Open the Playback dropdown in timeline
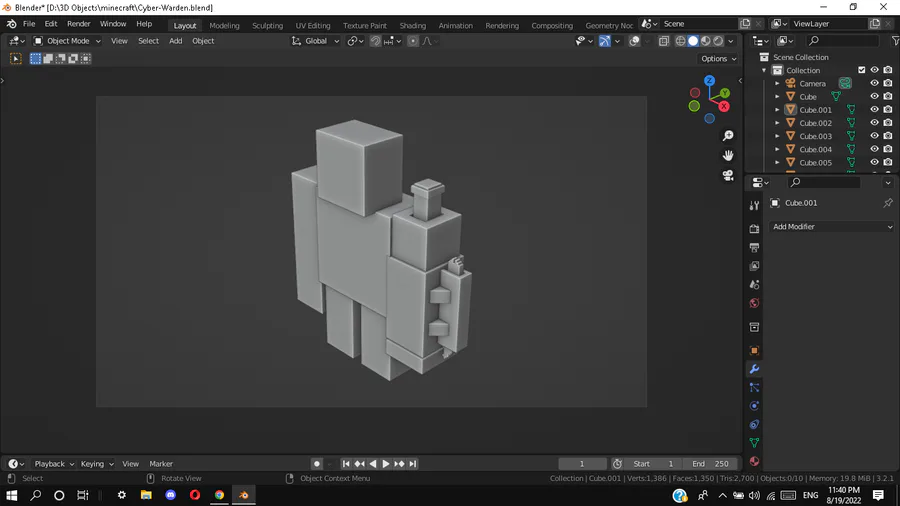The width and height of the screenshot is (900, 506). (54, 464)
